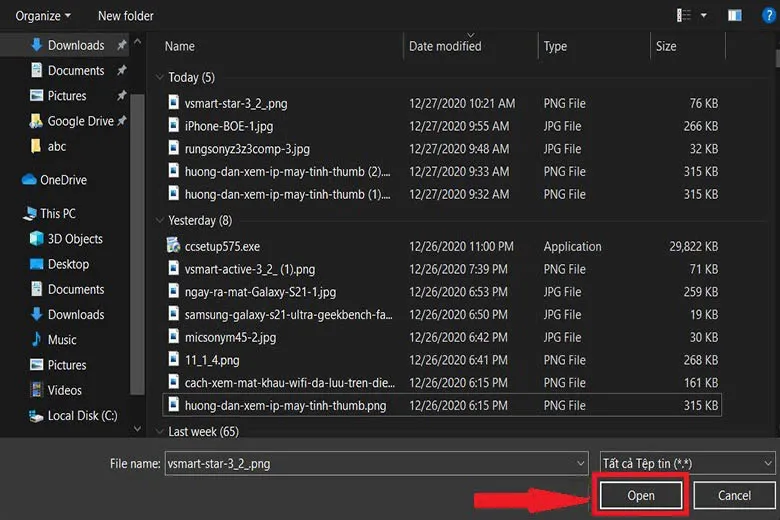The image size is (780, 520).
Task: Open the Videos folder in sidebar
Action: point(65,390)
